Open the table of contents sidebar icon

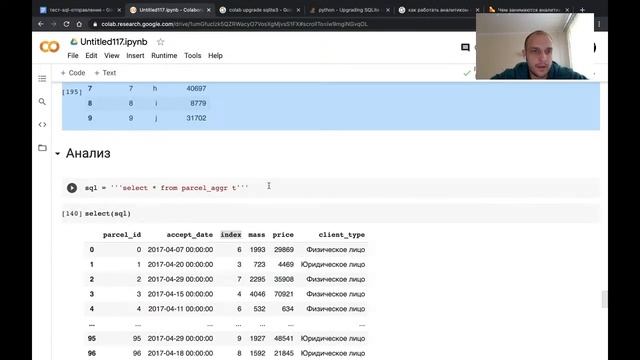pos(42,78)
